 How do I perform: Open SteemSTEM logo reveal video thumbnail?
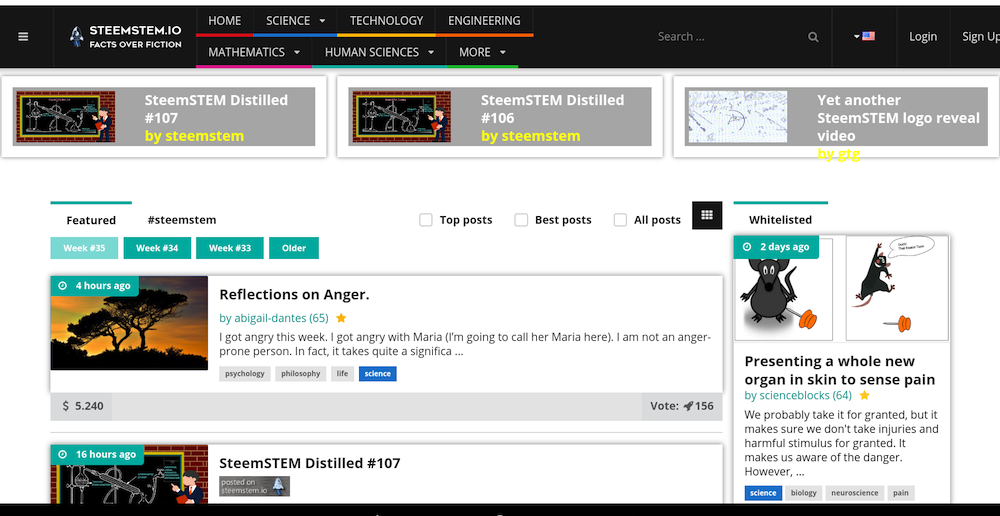point(737,117)
